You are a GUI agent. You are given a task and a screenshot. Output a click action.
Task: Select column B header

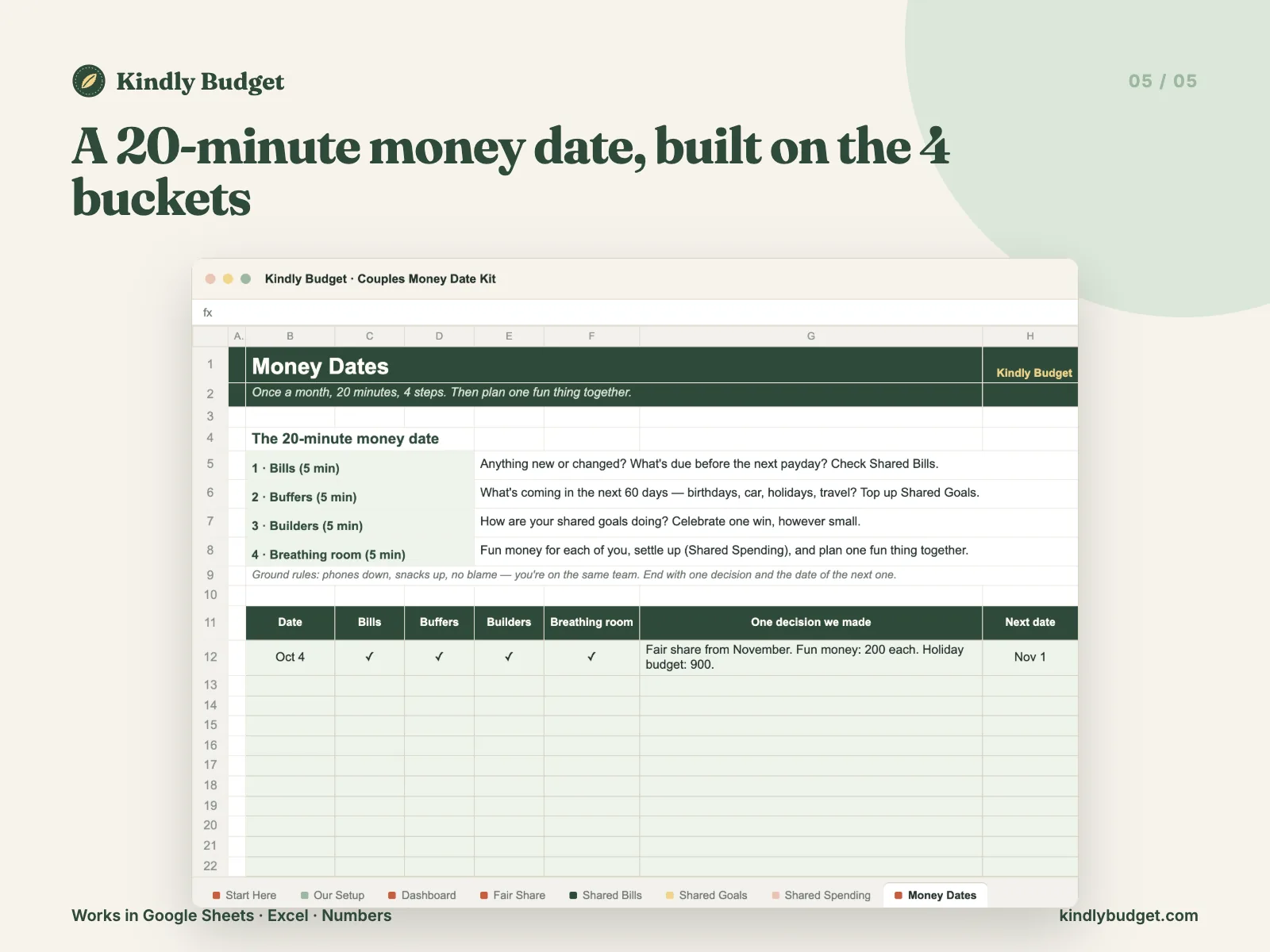pyautogui.click(x=291, y=336)
